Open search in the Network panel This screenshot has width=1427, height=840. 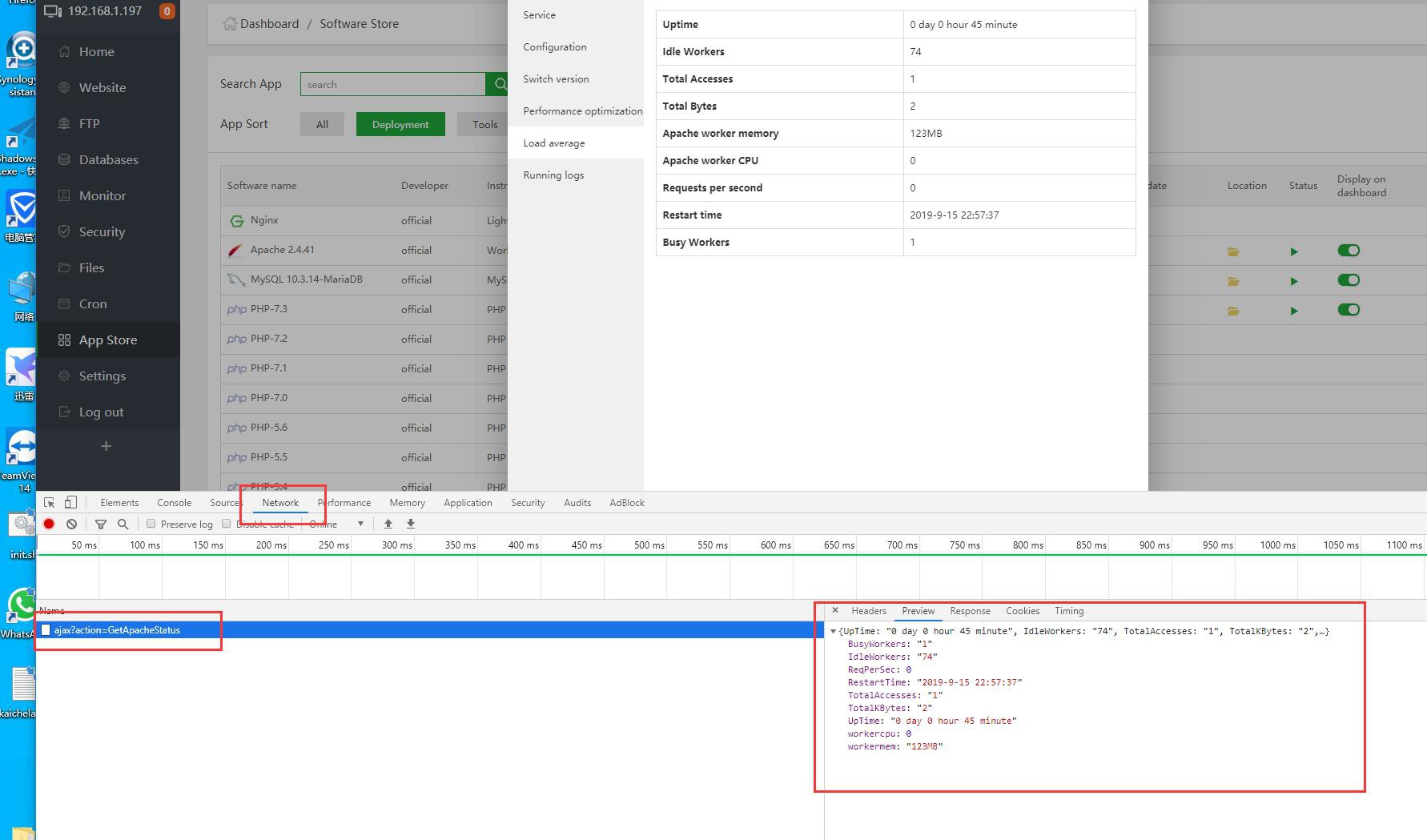tap(123, 524)
